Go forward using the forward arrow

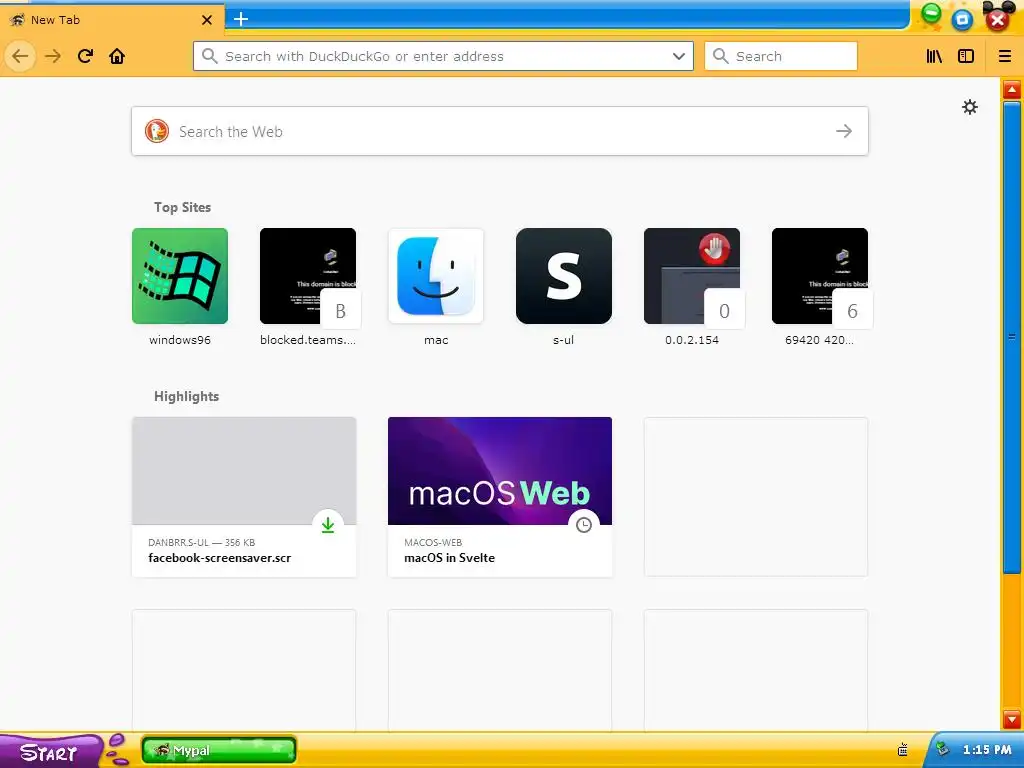(x=53, y=56)
